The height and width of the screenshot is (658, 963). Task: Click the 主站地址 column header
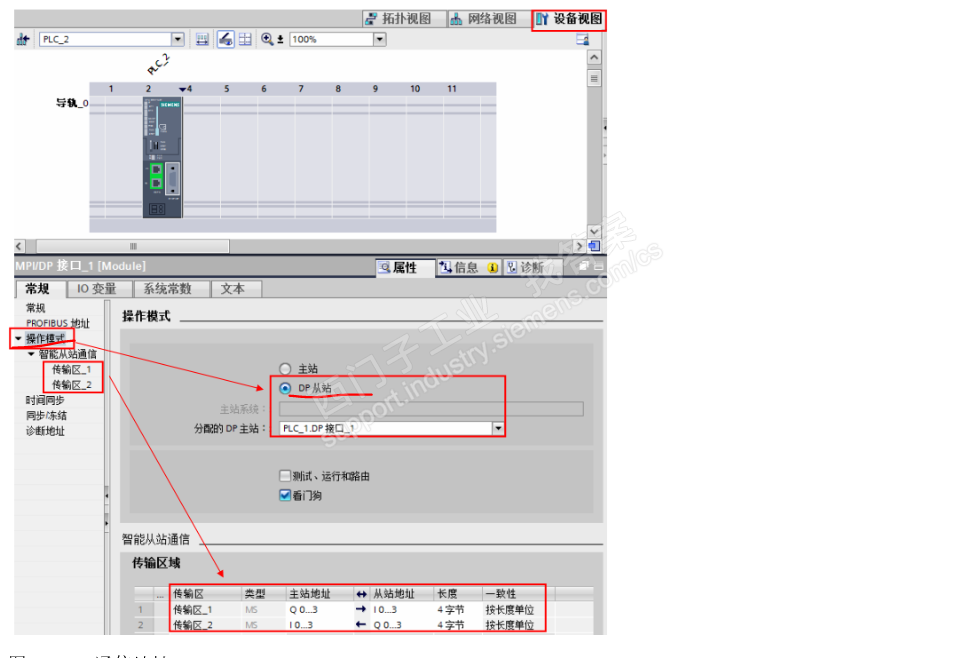[x=321, y=593]
